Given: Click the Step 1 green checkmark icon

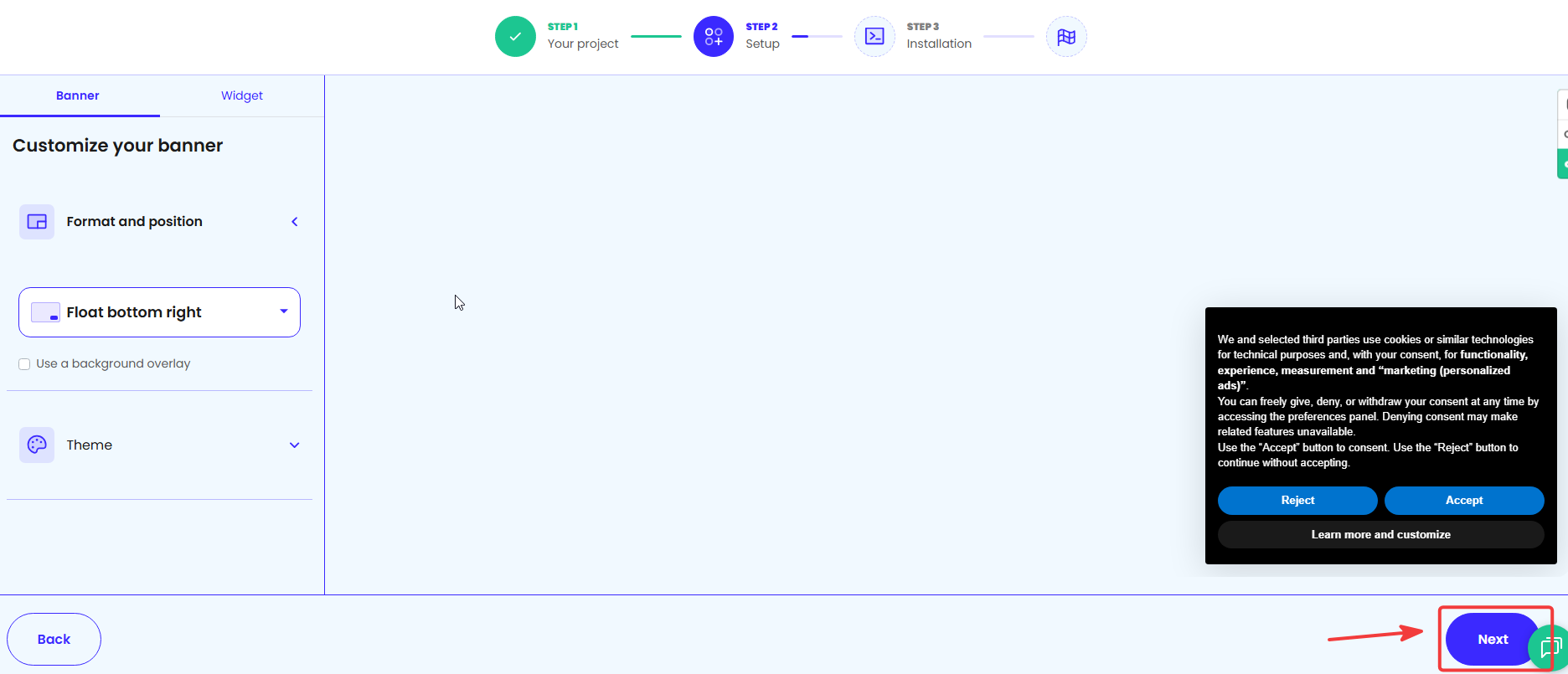Looking at the screenshot, I should pyautogui.click(x=515, y=37).
